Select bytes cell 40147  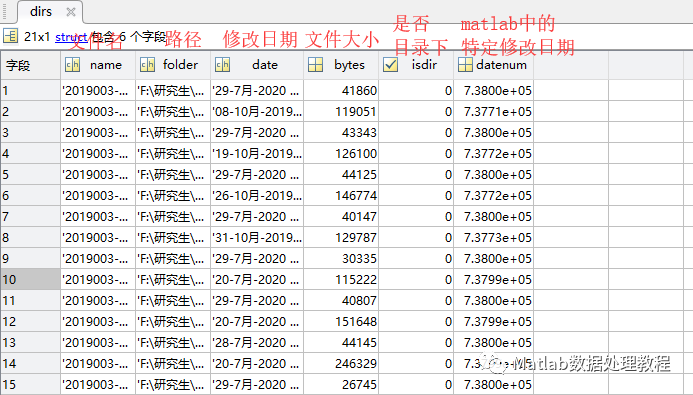point(341,216)
